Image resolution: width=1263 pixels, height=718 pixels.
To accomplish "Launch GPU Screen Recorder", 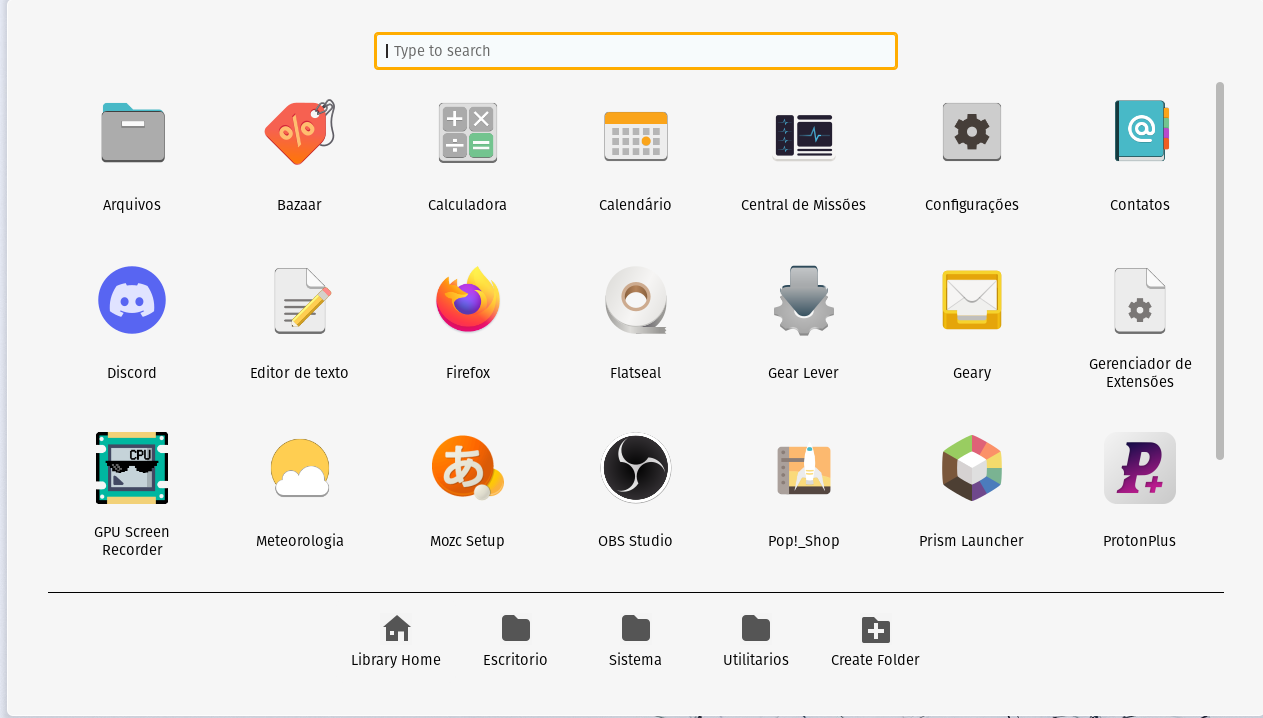I will click(x=132, y=469).
